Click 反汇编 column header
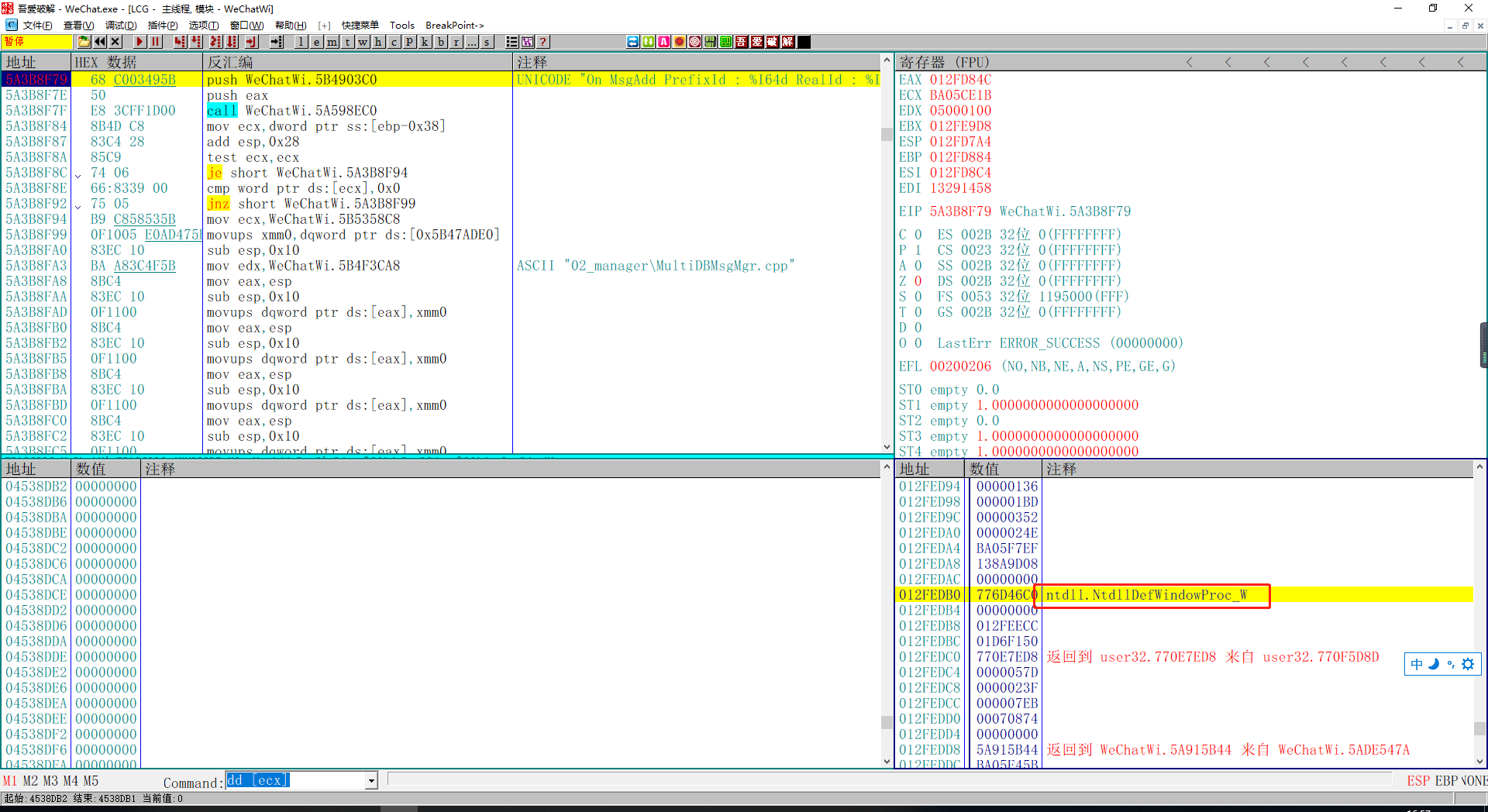The height and width of the screenshot is (812, 1488). [x=357, y=62]
